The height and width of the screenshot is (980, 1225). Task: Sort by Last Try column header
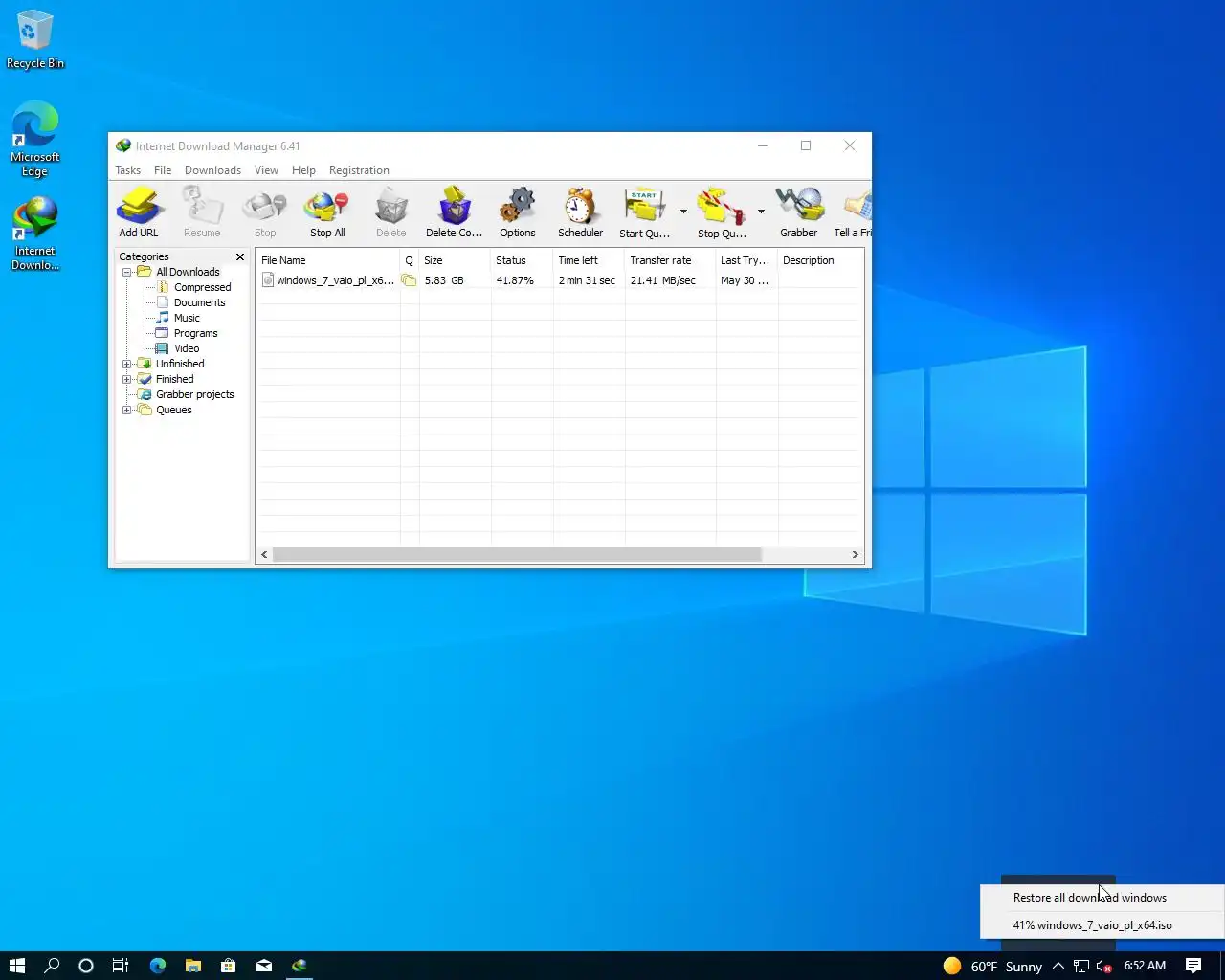click(x=746, y=260)
